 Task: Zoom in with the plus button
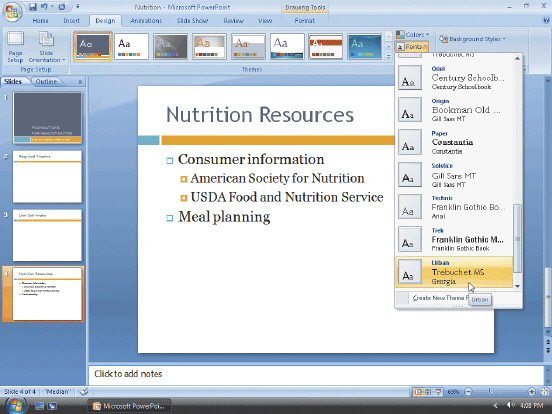532,391
